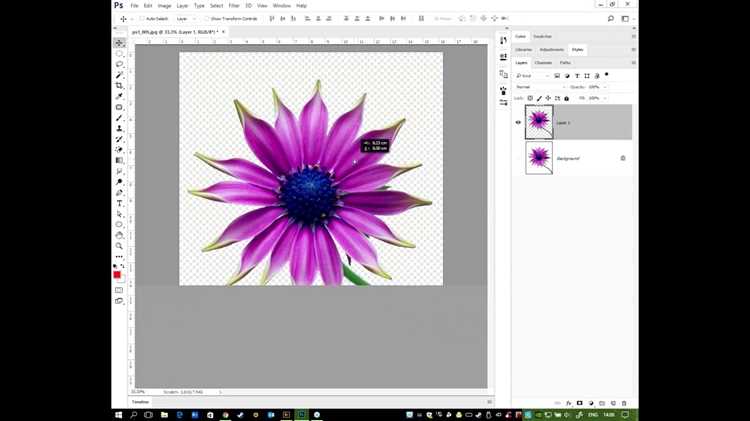Open the layer Opacity dropdown arrow

605,87
